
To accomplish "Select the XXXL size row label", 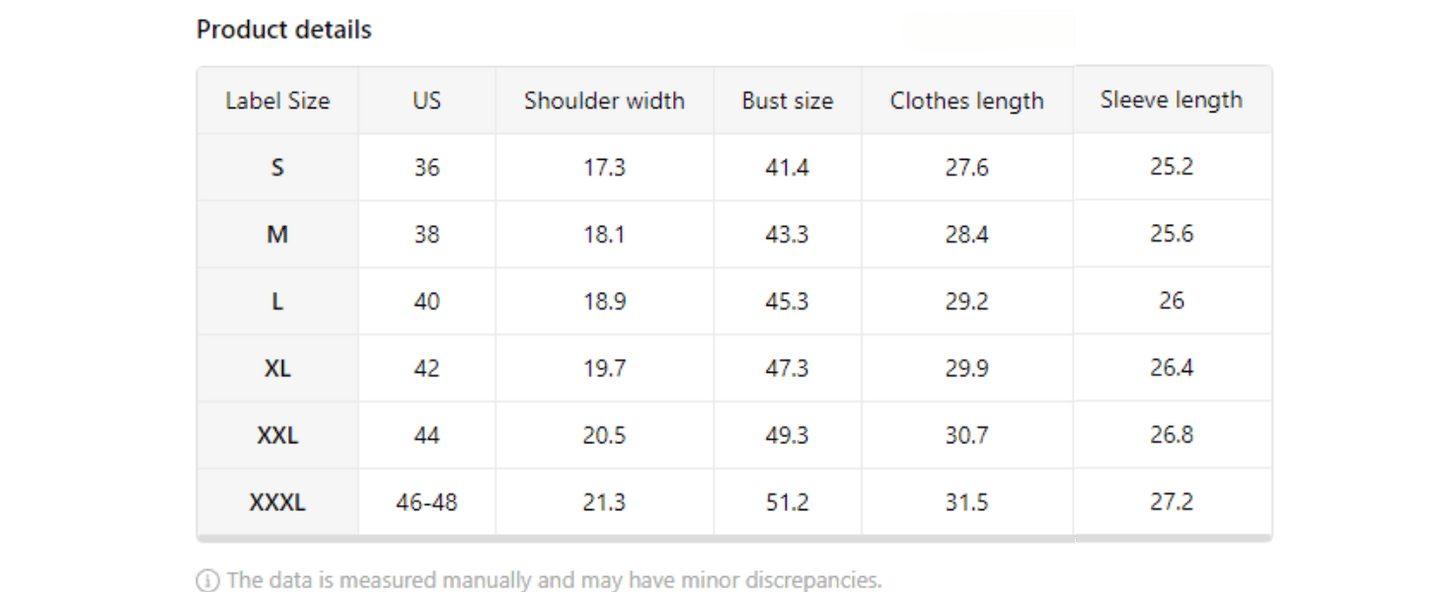I will [x=277, y=503].
